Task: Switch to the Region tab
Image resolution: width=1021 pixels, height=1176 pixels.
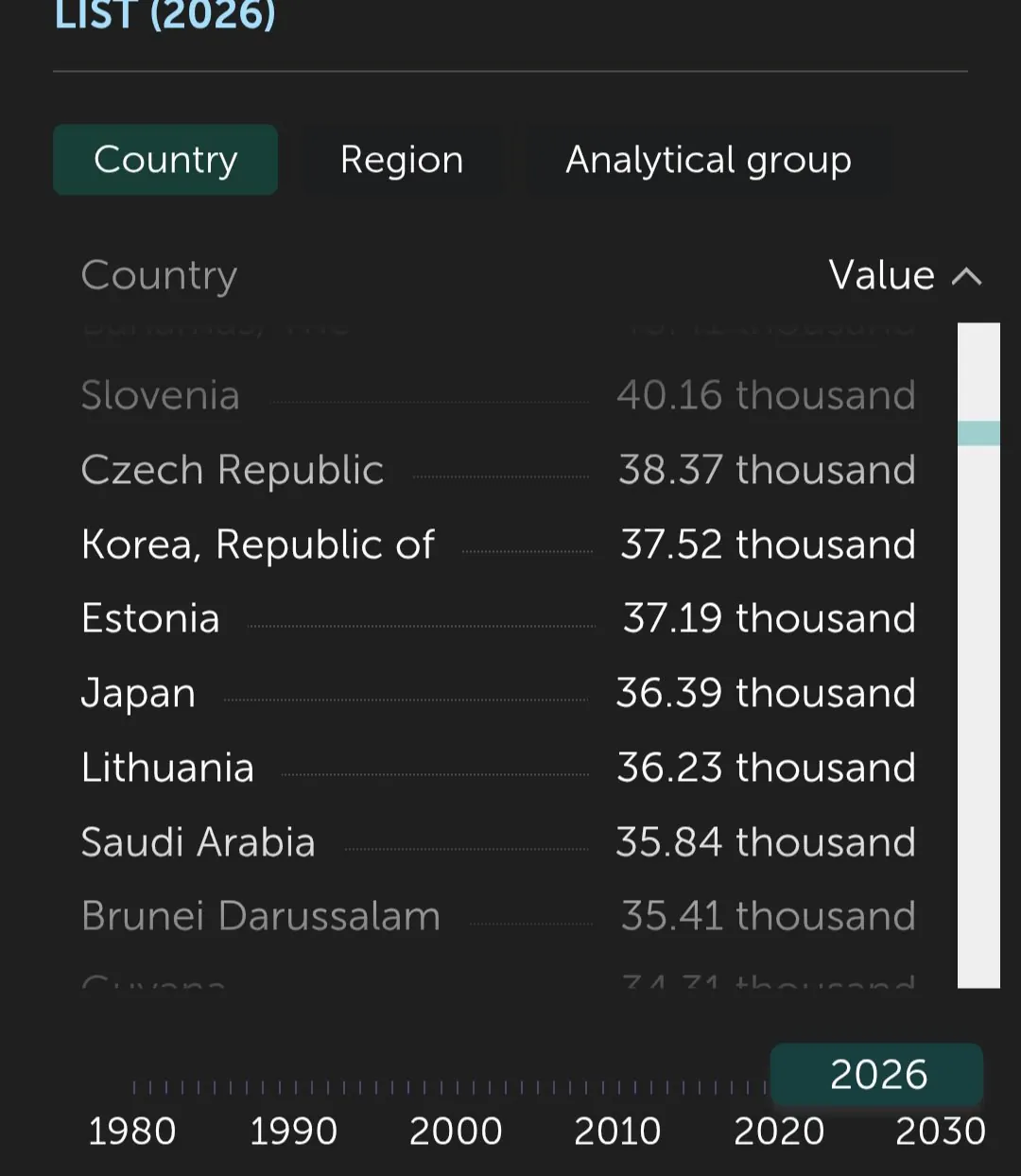Action: pos(402,160)
